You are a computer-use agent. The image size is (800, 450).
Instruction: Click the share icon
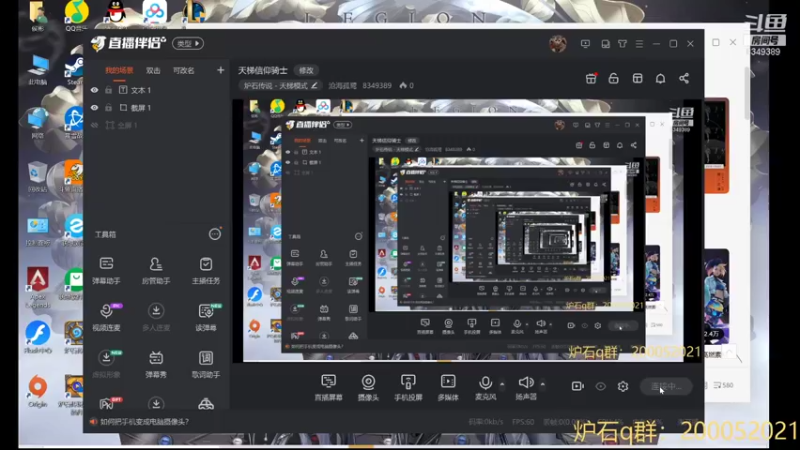click(684, 78)
